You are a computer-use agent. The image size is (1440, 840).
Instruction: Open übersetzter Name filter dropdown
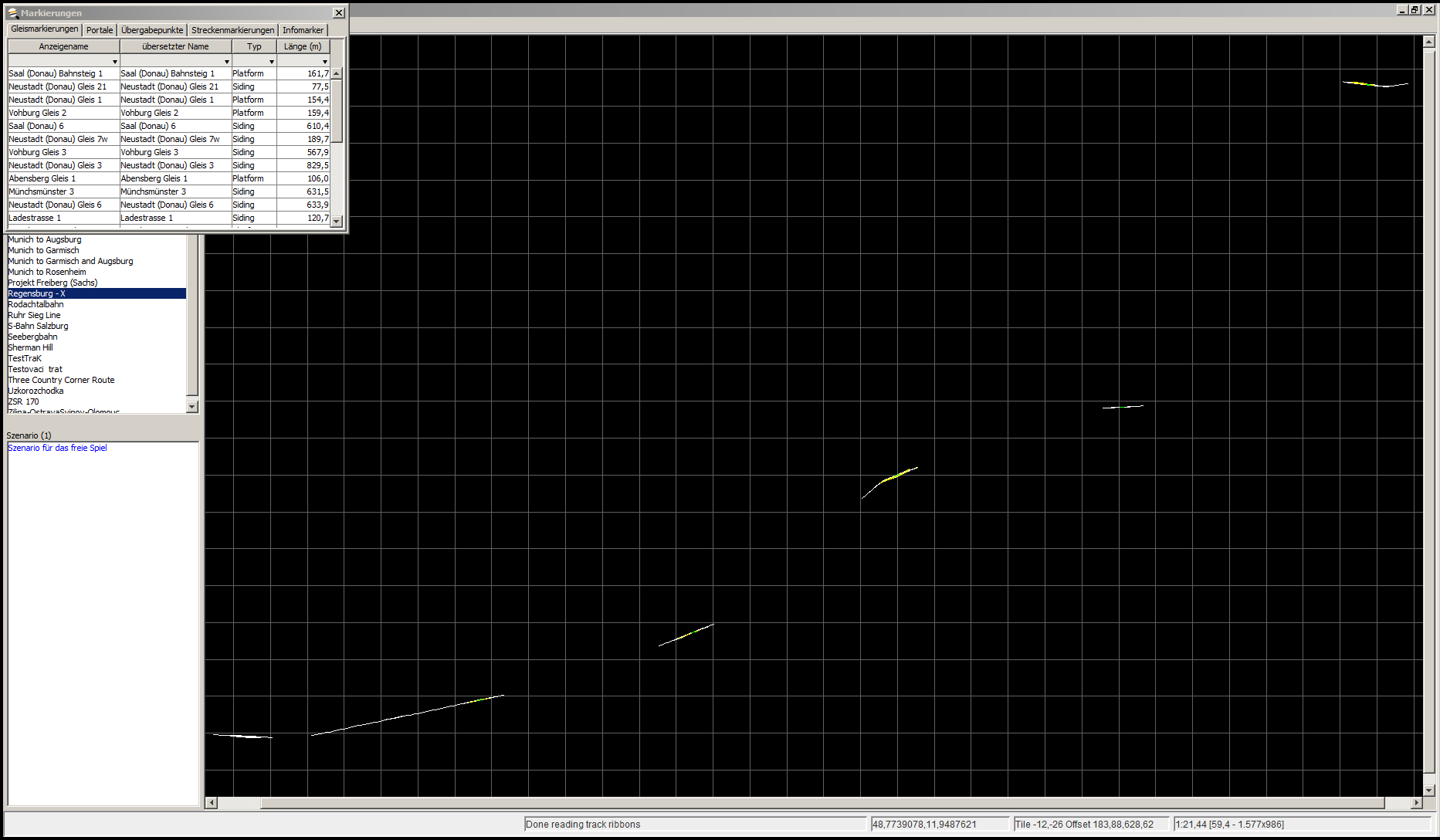coord(226,61)
